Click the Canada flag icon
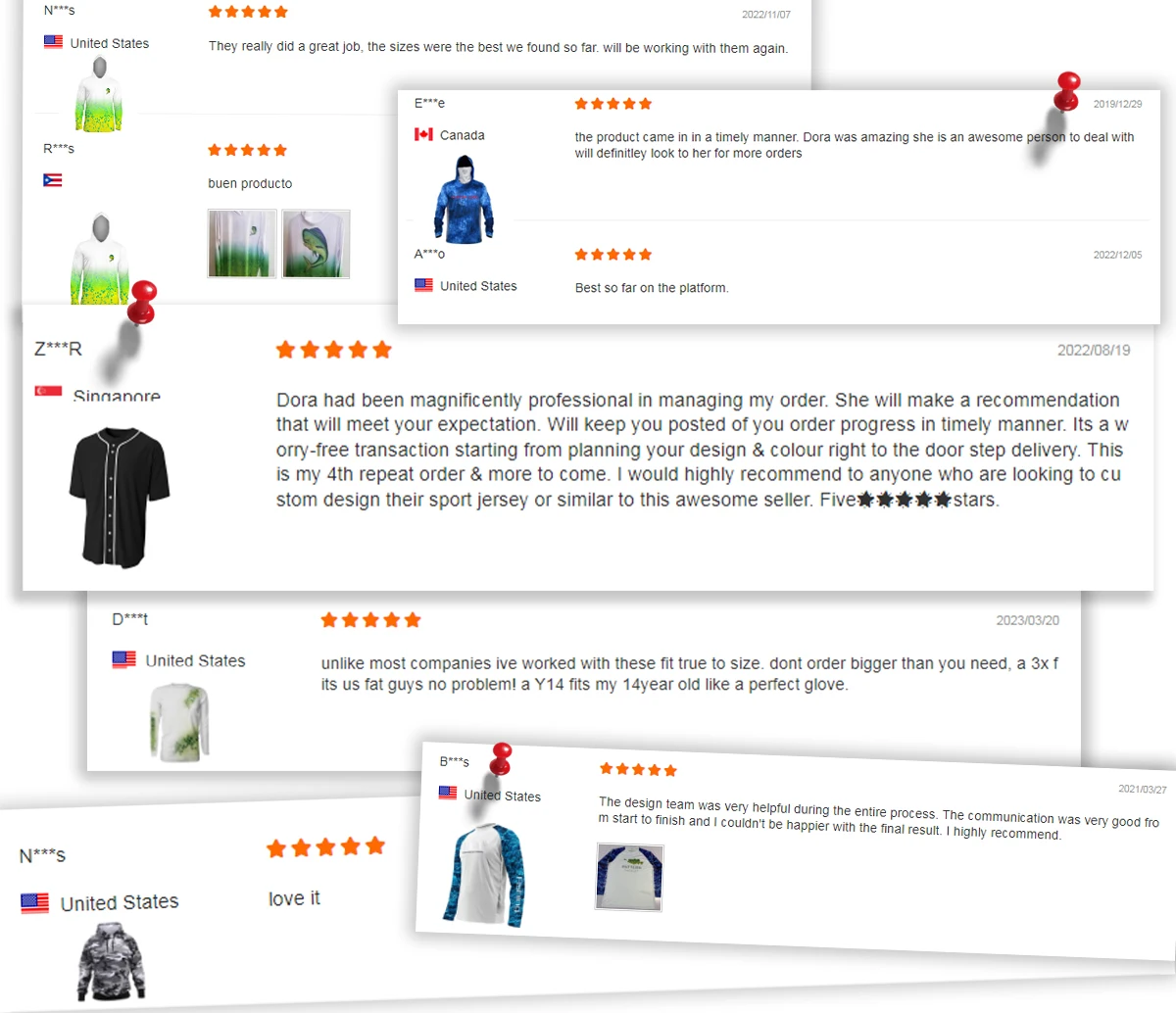Screen dimensions: 1176x1013 tap(423, 134)
